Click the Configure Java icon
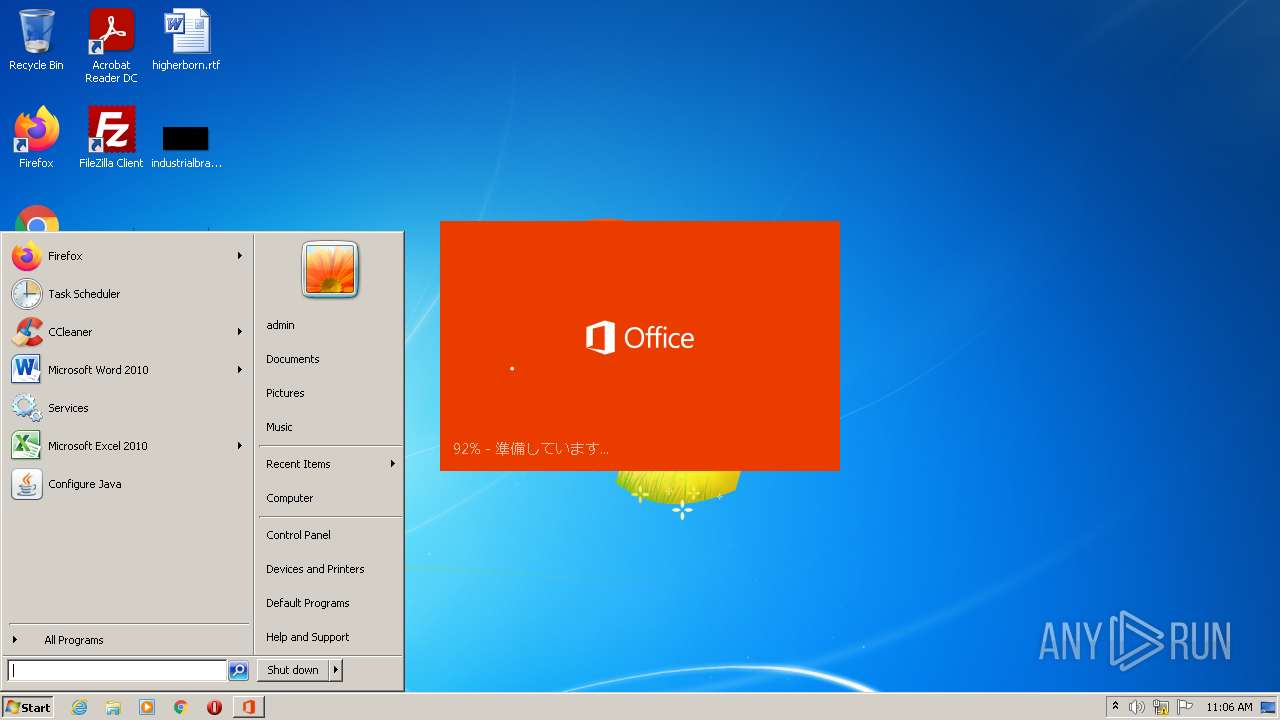Screen dimensions: 1280x720 point(27,484)
